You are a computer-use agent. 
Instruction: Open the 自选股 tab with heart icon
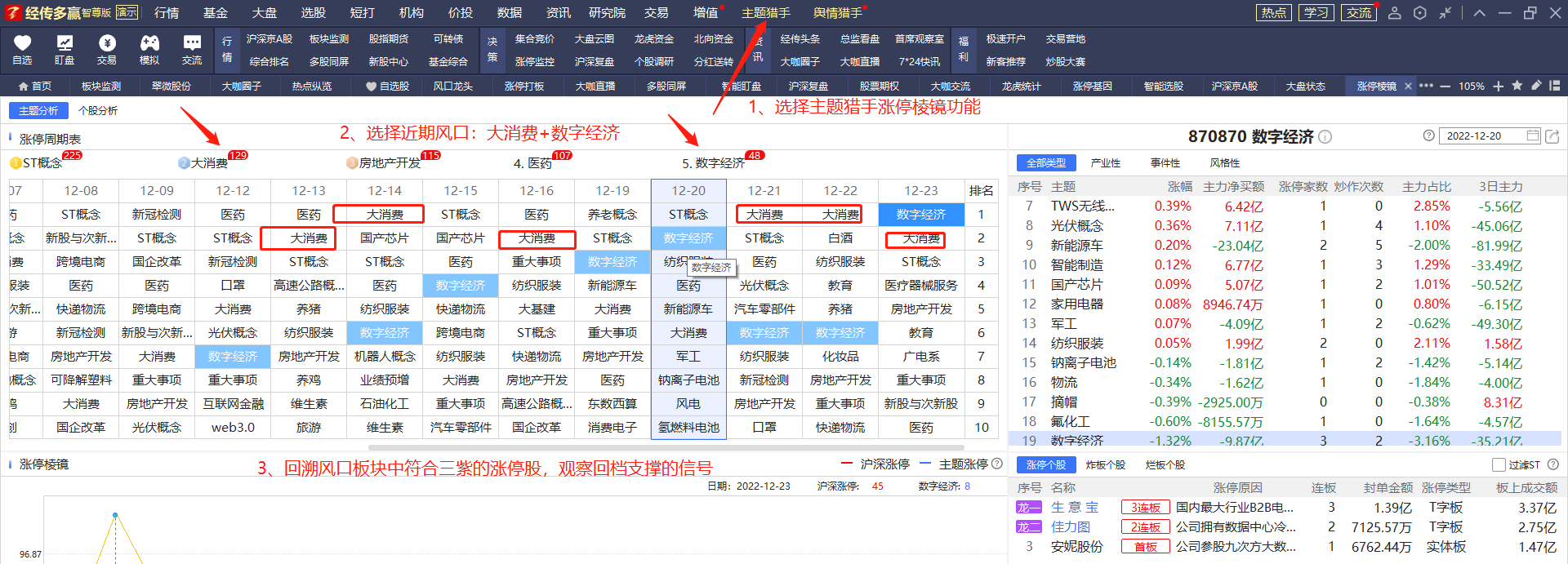pyautogui.click(x=387, y=86)
